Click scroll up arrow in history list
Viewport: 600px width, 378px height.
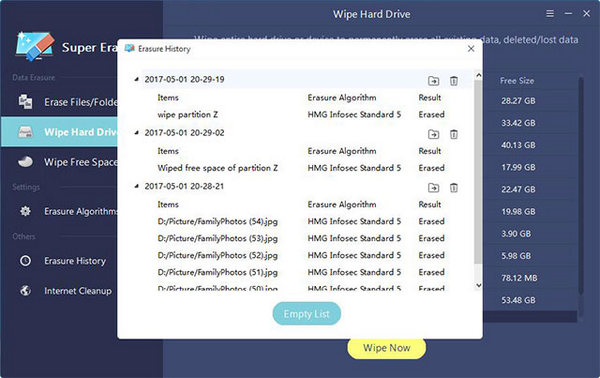[478, 75]
